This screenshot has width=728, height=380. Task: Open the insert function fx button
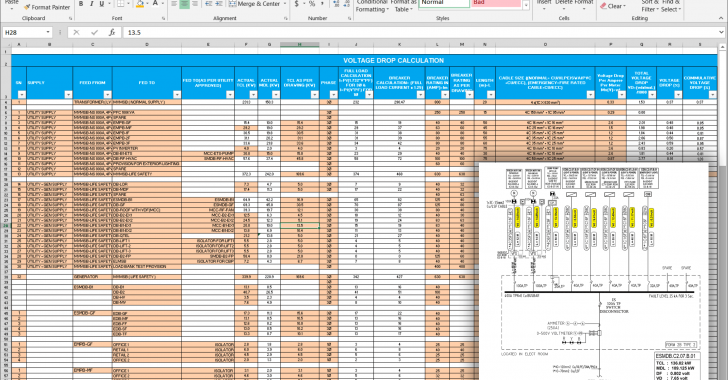[x=112, y=33]
